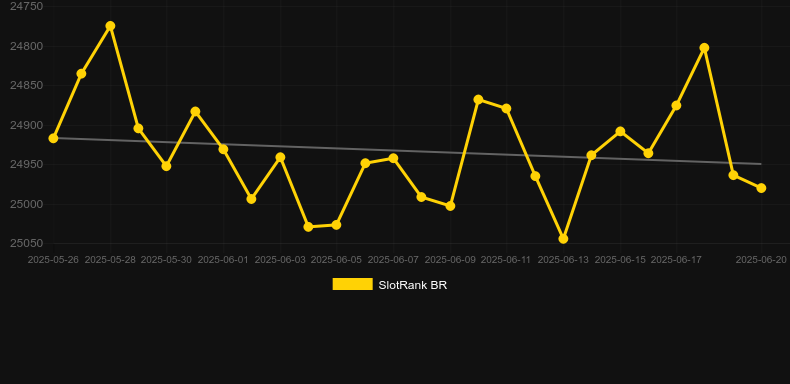Toggle the SlotRank BR legend label
Screen dimensions: 790x384
click(413, 285)
